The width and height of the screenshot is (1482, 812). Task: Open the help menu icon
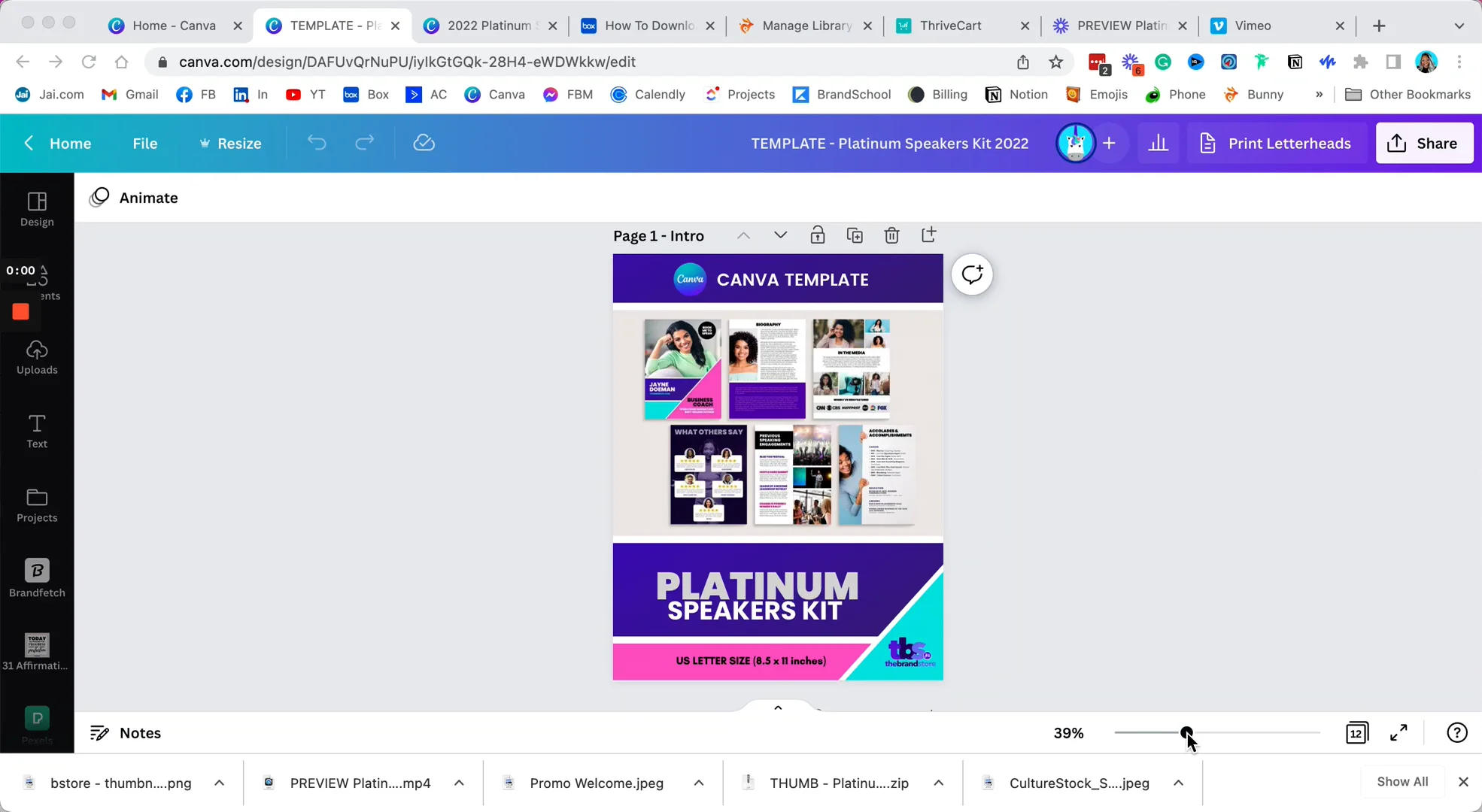pos(1457,732)
